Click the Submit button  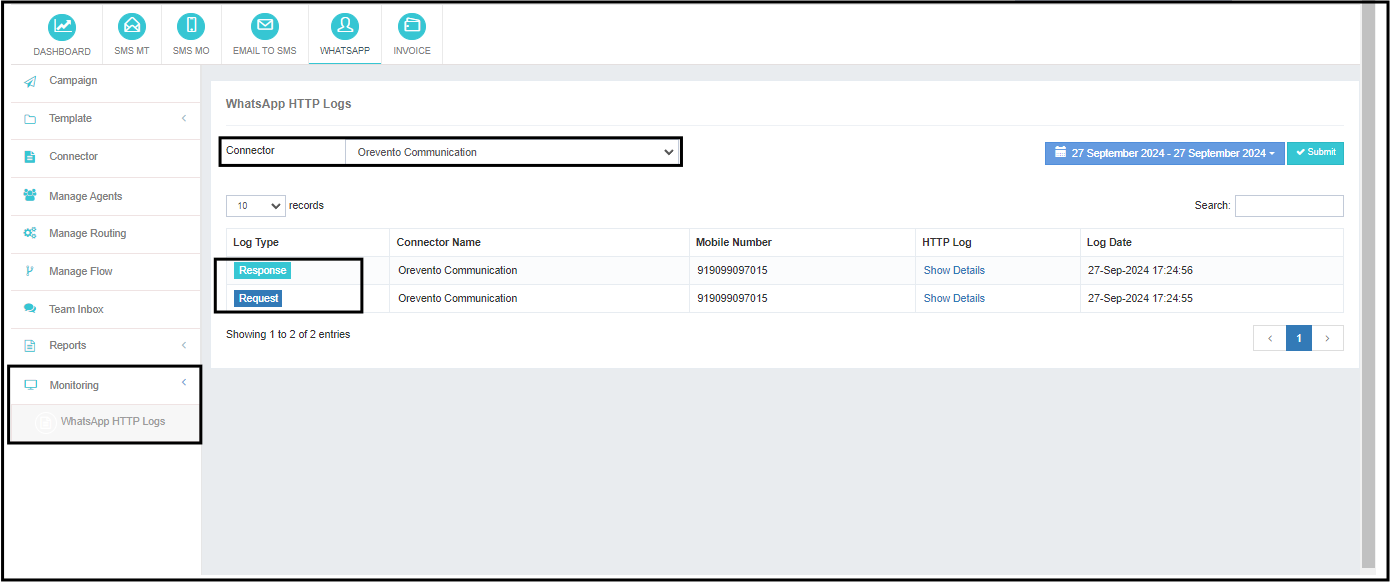pyautogui.click(x=1315, y=152)
